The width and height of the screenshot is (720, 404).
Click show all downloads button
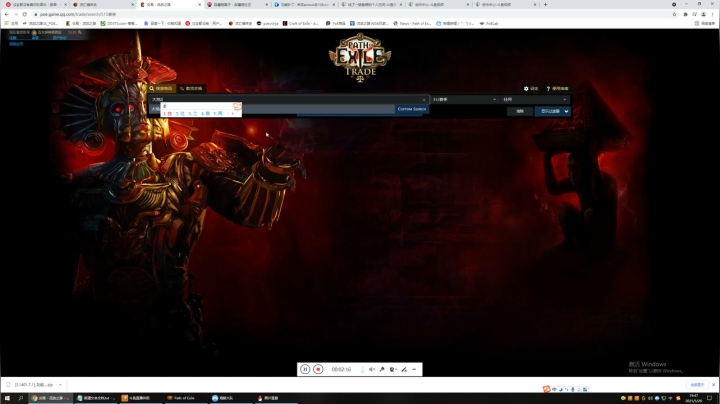click(697, 385)
